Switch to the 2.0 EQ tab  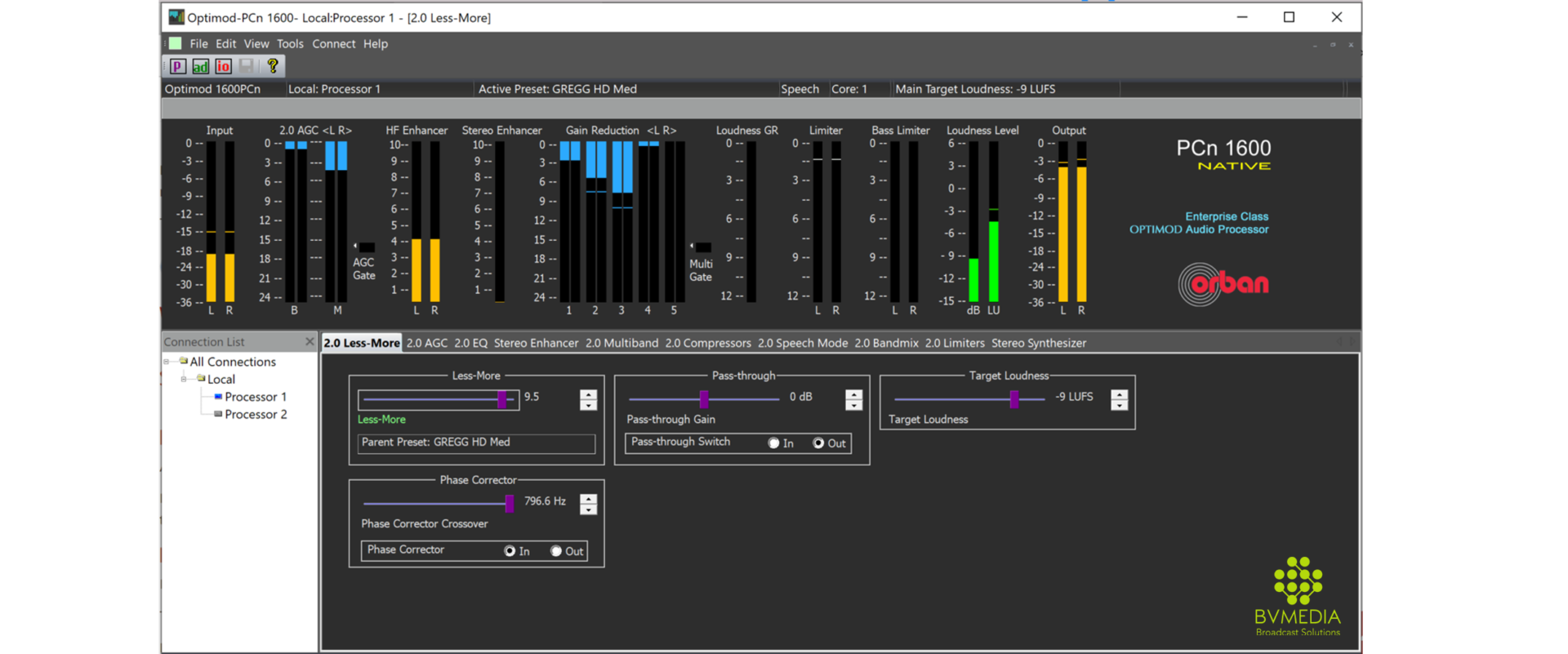(470, 343)
